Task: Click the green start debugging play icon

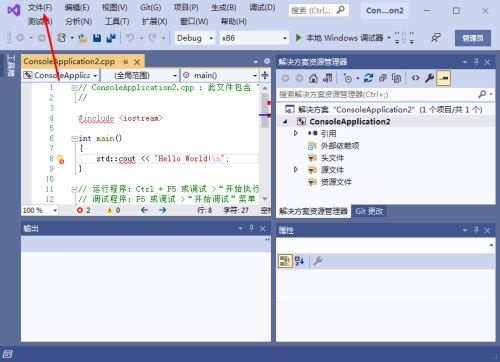Action: 299,38
